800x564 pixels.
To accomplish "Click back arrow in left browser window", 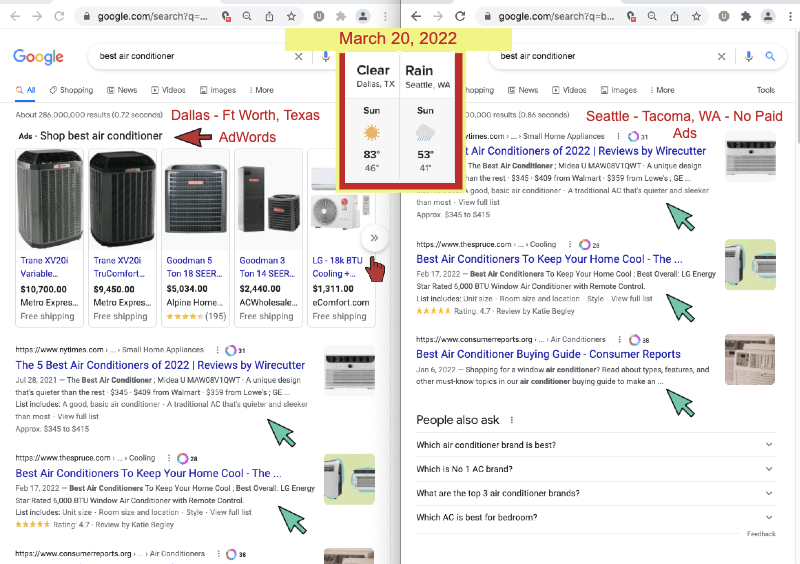I will (15, 16).
